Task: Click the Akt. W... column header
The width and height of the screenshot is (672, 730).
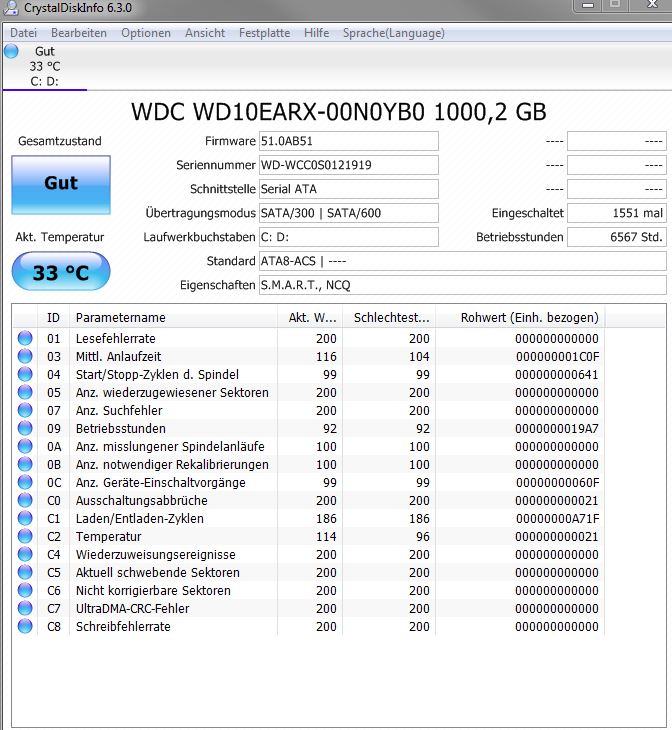Action: [x=310, y=318]
